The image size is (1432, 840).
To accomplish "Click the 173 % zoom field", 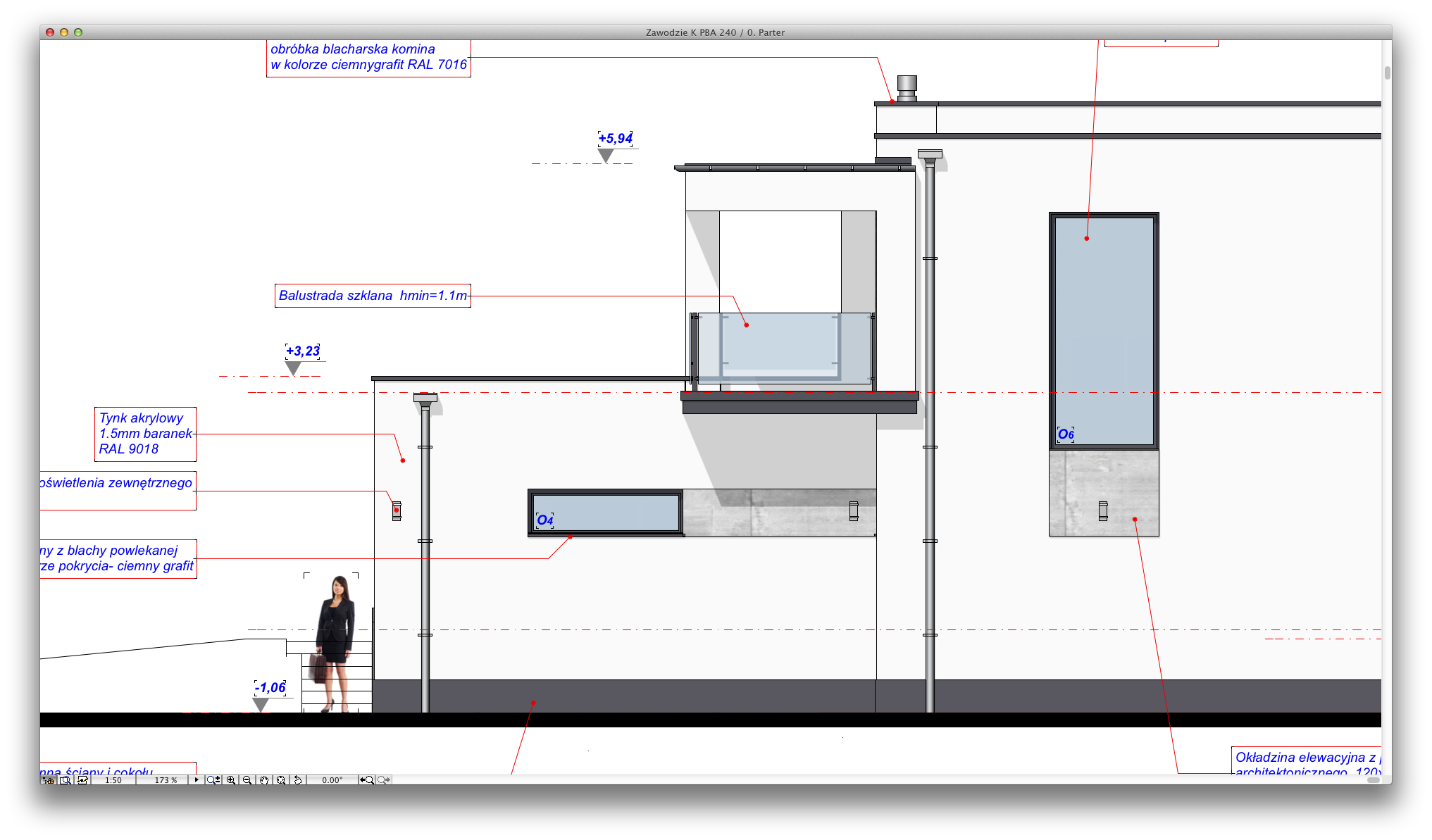I will pyautogui.click(x=166, y=780).
